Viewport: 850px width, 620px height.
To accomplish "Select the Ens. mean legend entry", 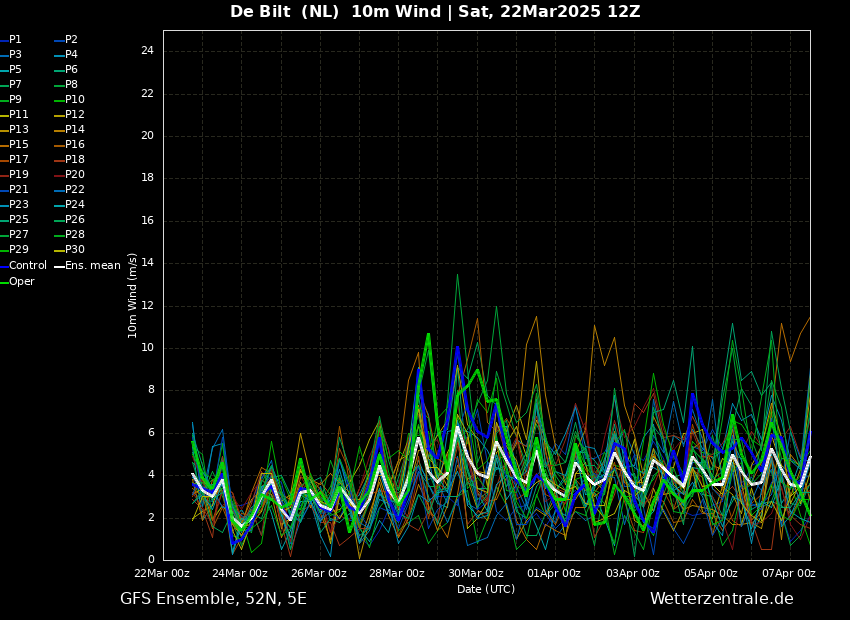I will click(x=88, y=266).
